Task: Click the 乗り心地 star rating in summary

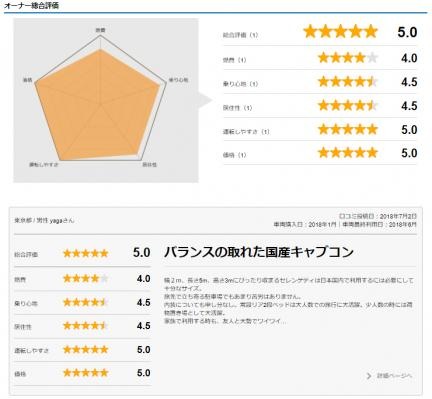Action: click(x=348, y=82)
